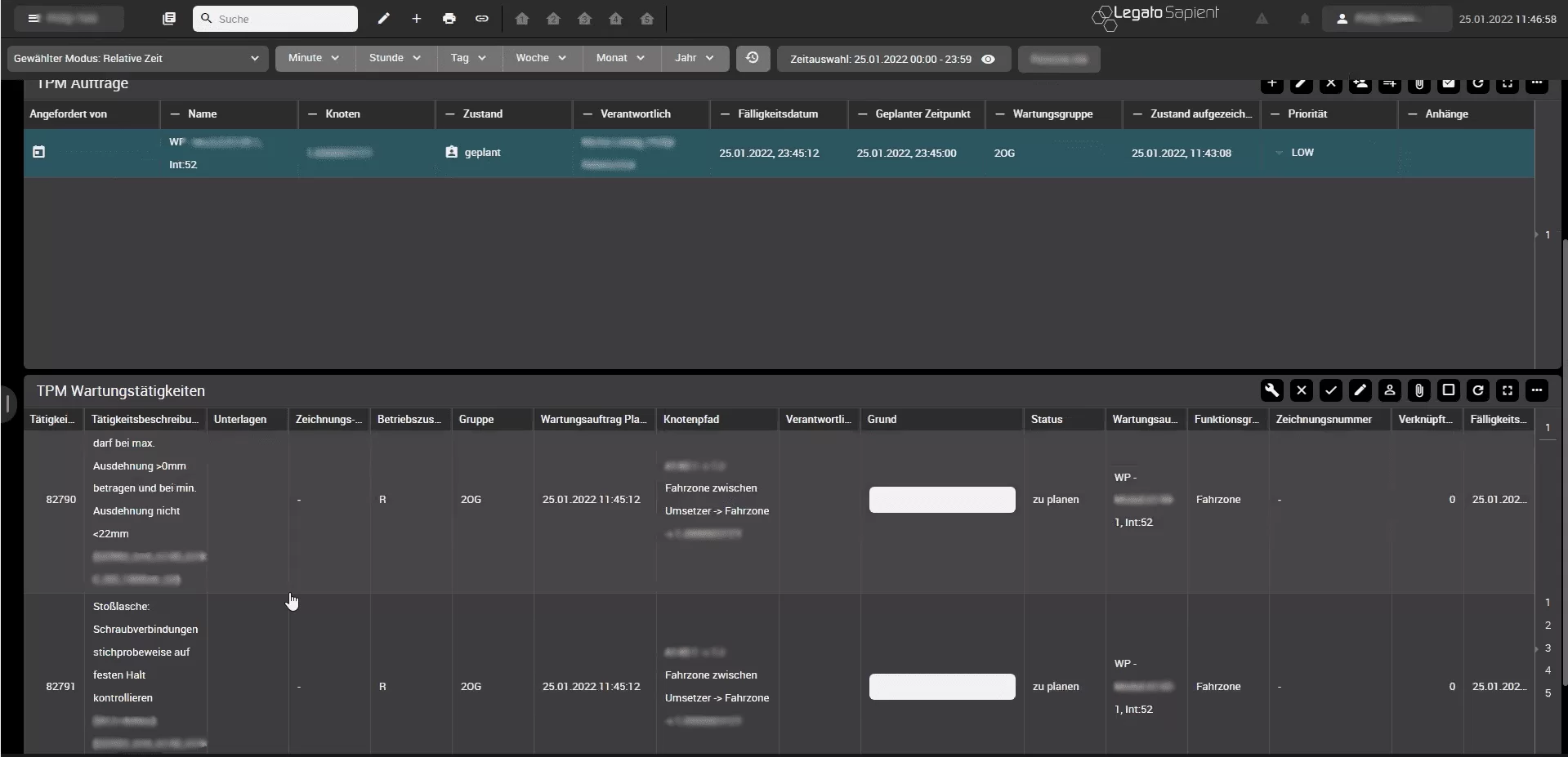The width and height of the screenshot is (1568, 757).
Task: Open Gewählter Modus: Relative Zeit dropdown
Action: pyautogui.click(x=137, y=59)
